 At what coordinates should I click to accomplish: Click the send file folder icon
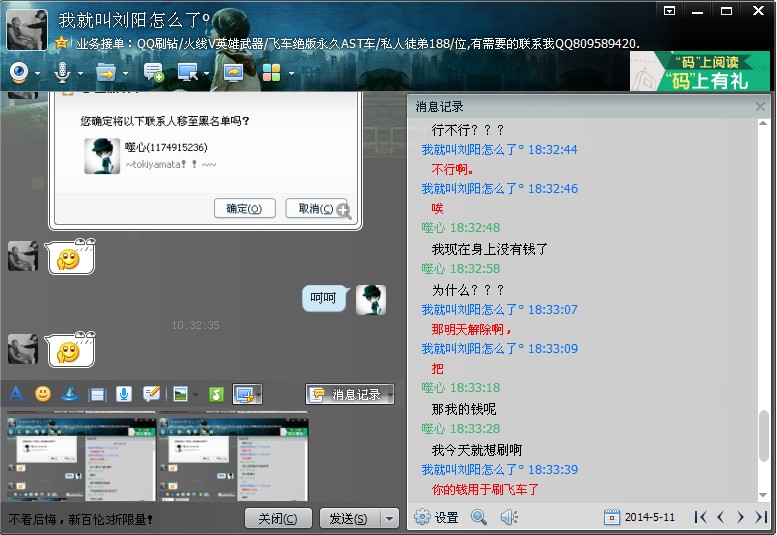coord(105,72)
